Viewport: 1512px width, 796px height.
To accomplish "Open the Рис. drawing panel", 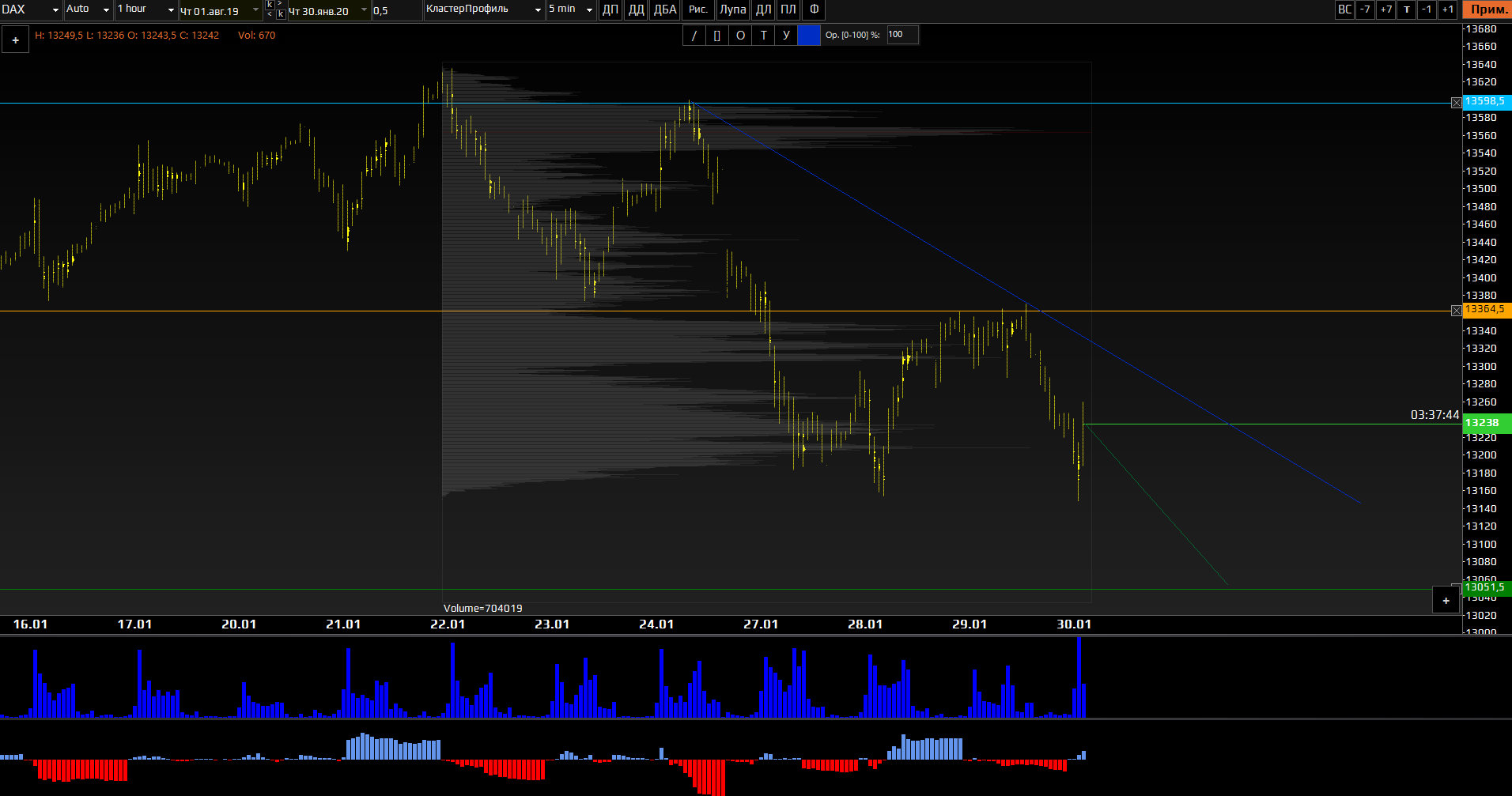I will [x=698, y=9].
